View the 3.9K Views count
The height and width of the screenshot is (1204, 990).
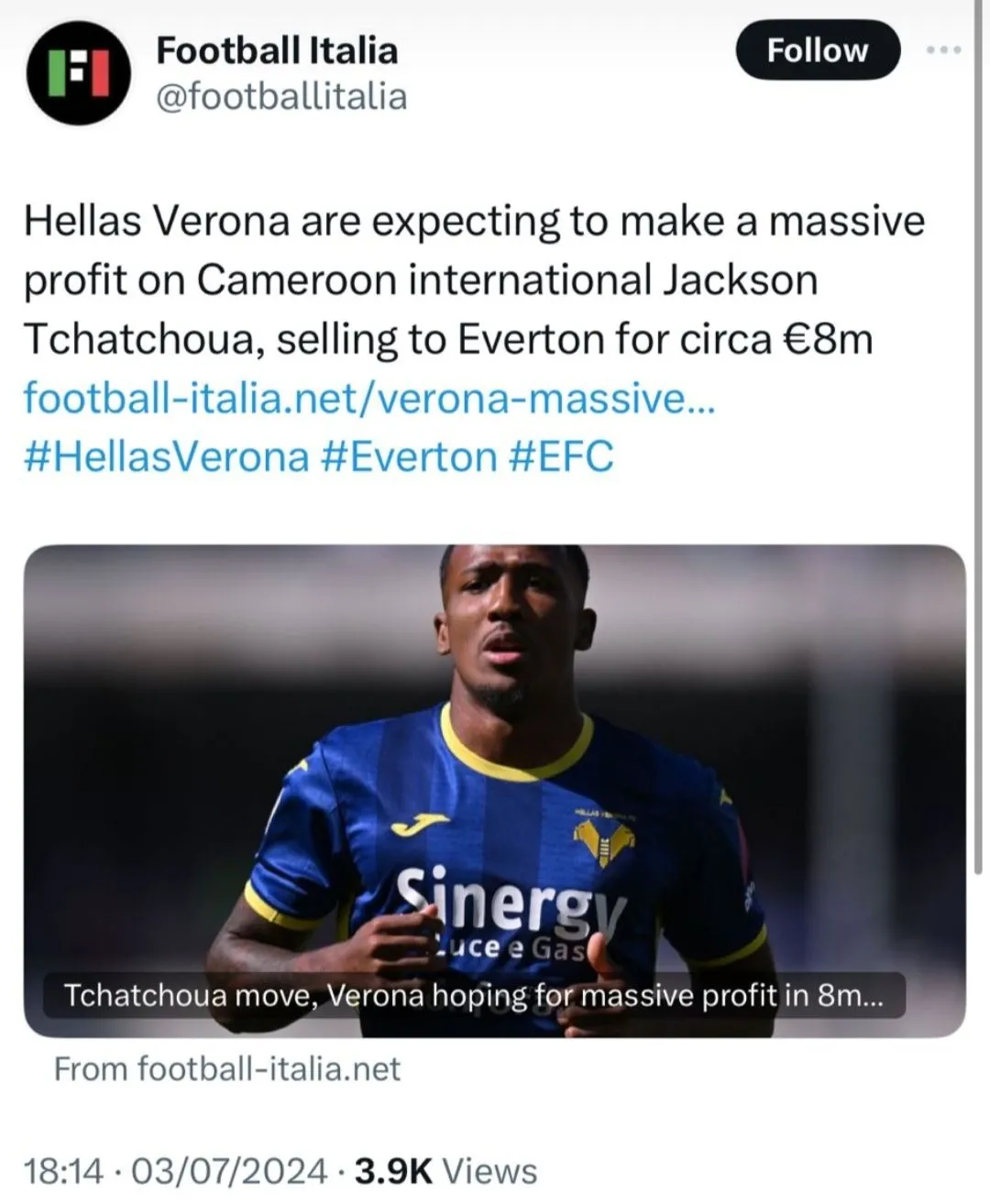(x=445, y=1171)
